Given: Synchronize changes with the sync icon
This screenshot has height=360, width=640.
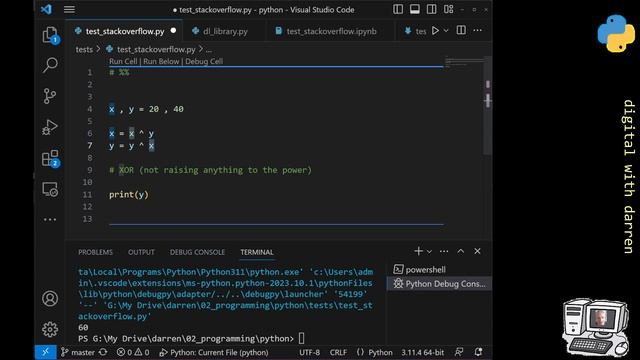Looking at the screenshot, I should pos(103,352).
